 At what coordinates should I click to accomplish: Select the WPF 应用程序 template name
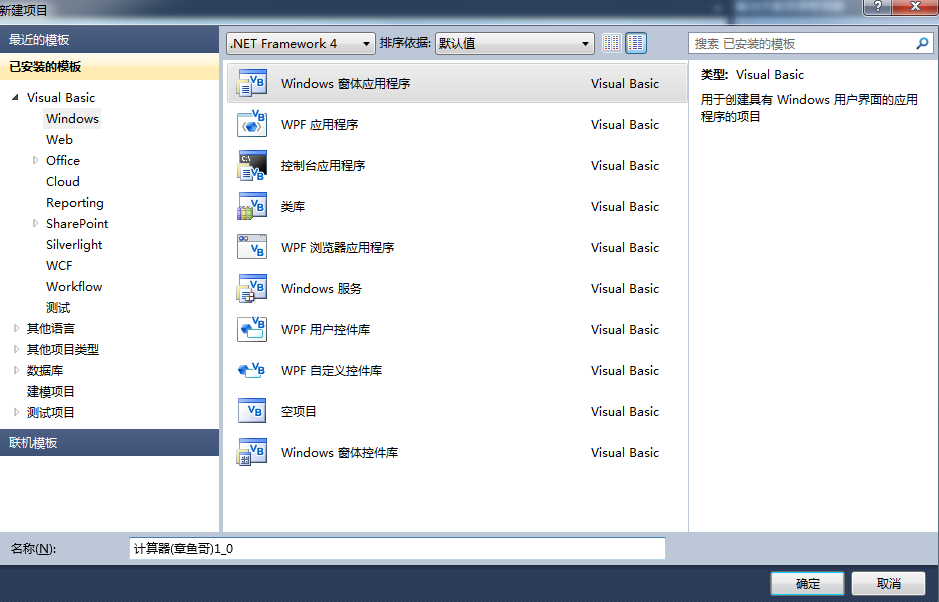(320, 125)
